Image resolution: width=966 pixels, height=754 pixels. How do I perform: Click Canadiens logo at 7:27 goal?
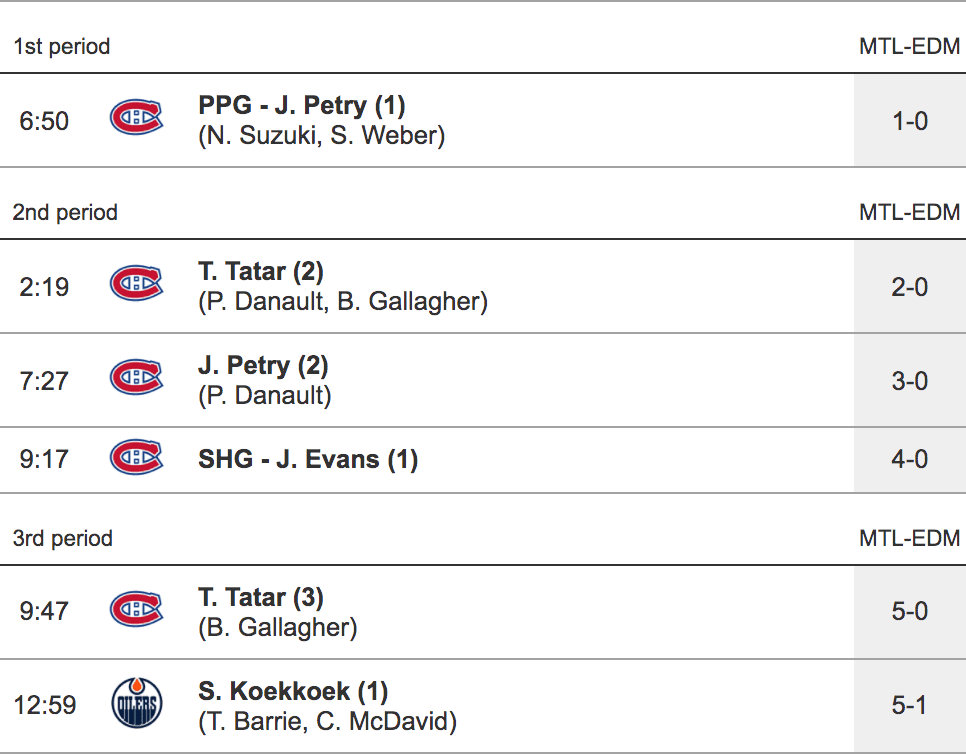tap(136, 380)
